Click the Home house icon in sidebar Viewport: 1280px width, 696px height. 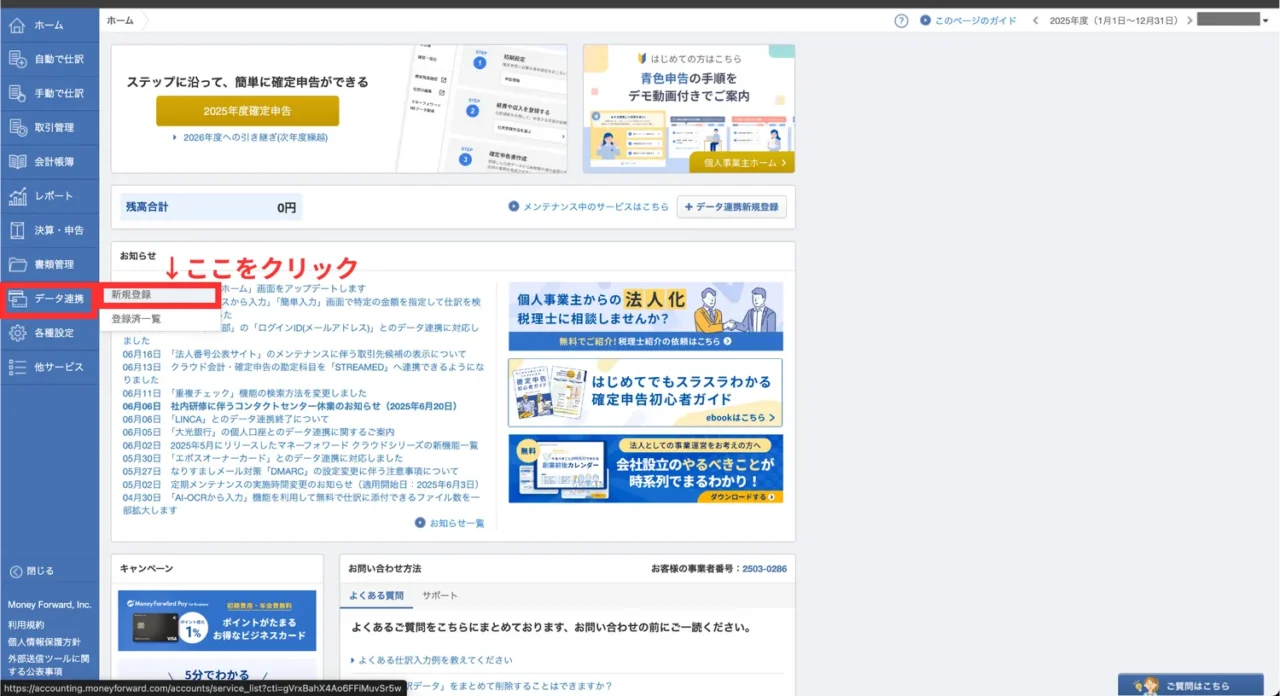click(x=17, y=25)
